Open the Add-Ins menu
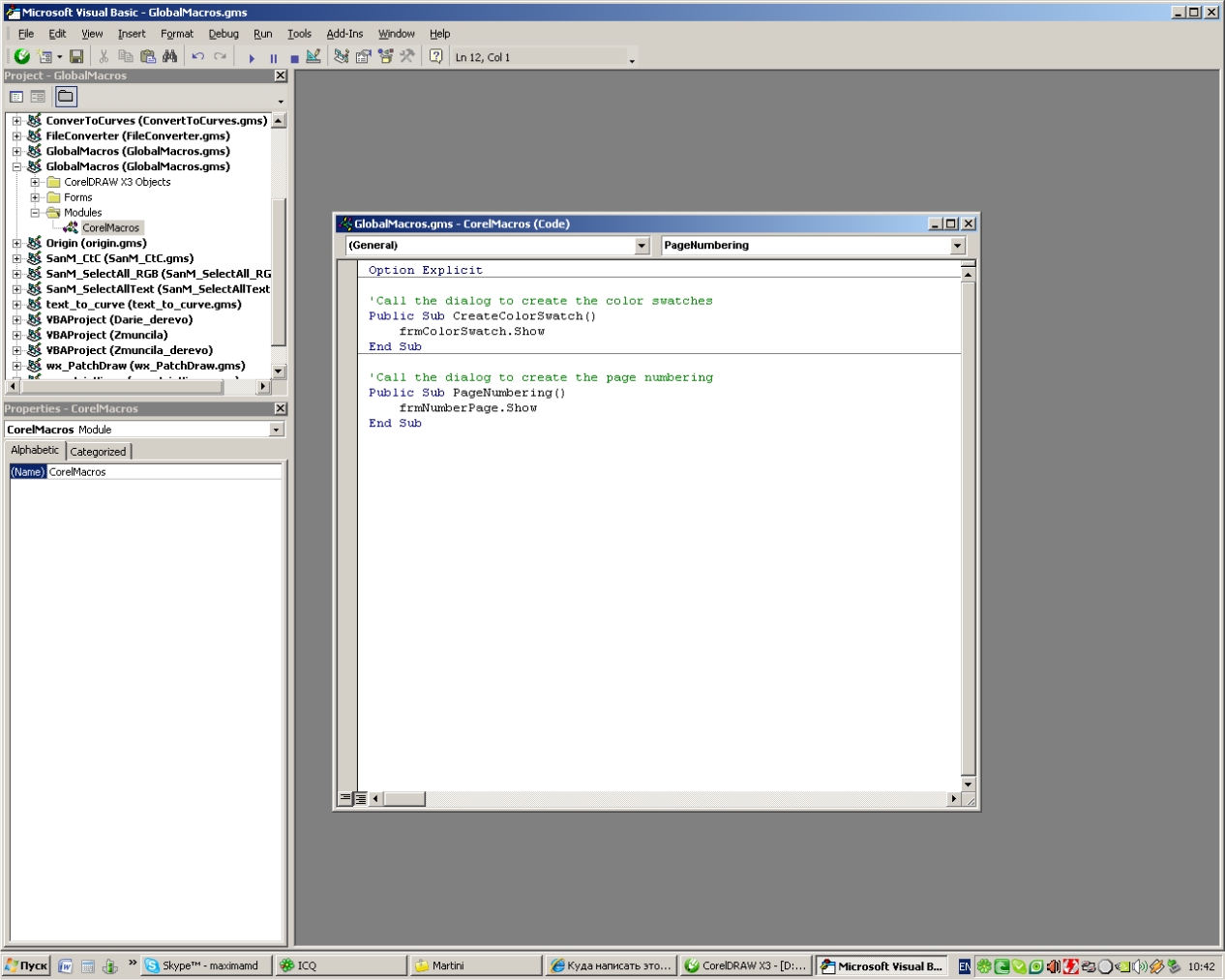Screen dimensions: 1225x980 tap(344, 34)
